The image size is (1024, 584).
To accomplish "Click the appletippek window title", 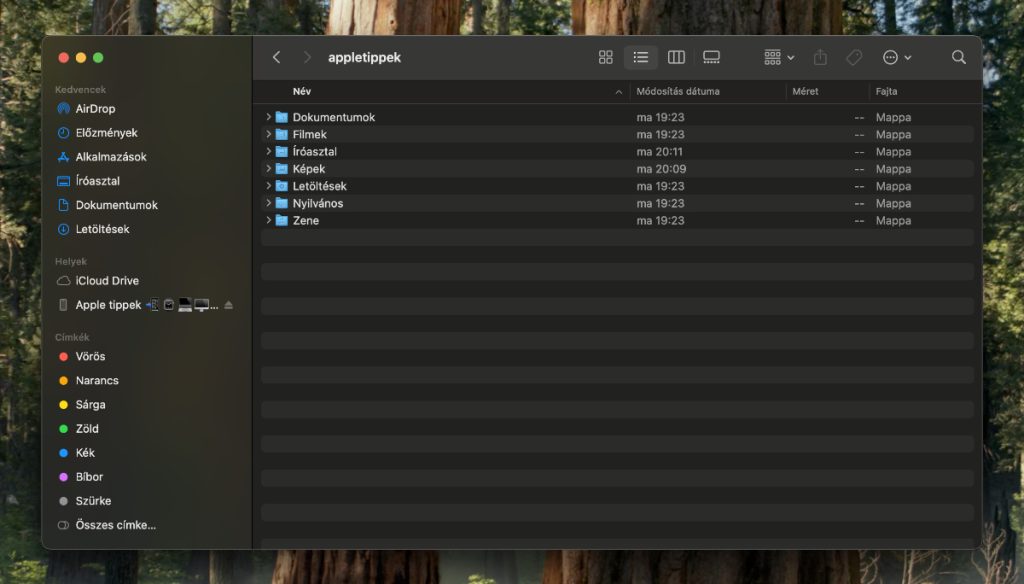I will (364, 57).
